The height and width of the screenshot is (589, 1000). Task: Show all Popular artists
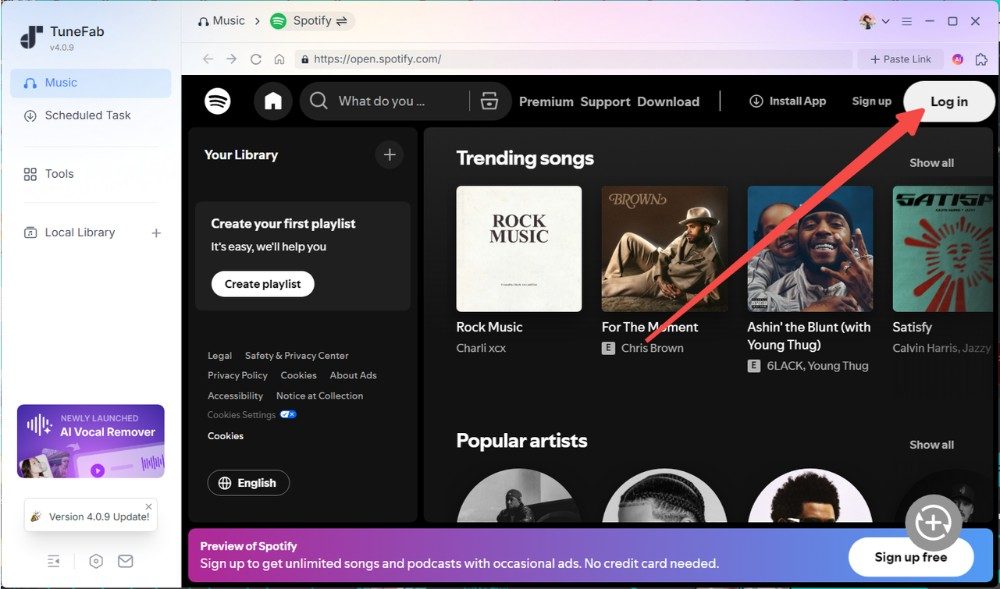931,445
